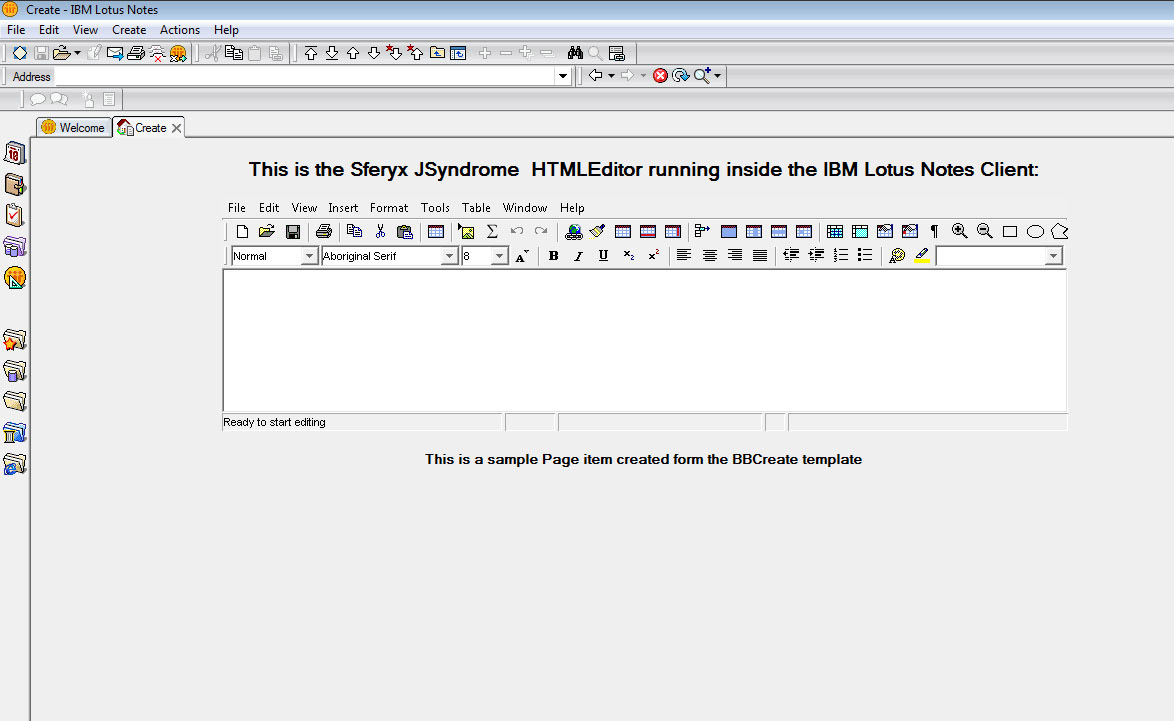Insert hyperlink with the globe chain icon
Image resolution: width=1174 pixels, height=721 pixels.
[x=574, y=231]
